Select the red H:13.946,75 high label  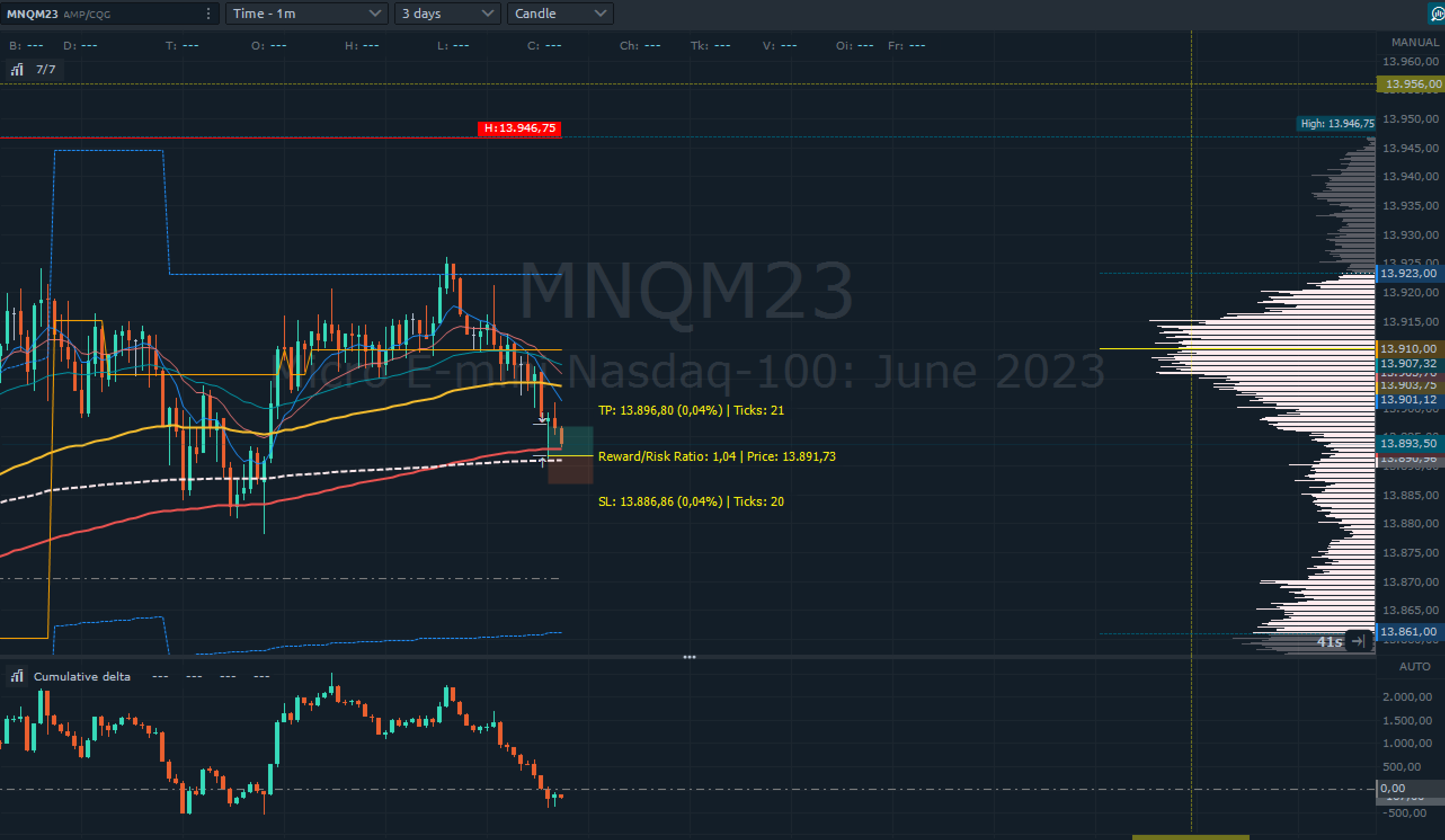coord(519,128)
